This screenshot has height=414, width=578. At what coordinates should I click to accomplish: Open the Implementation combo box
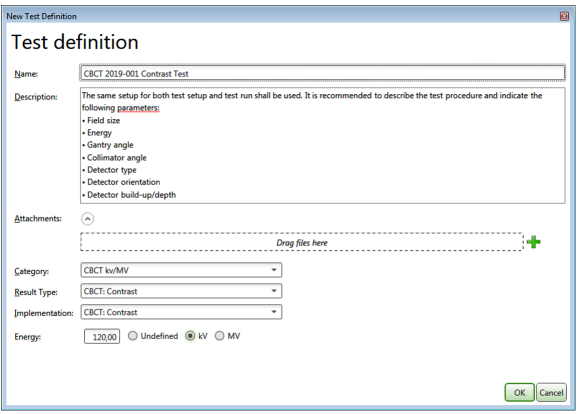(x=181, y=312)
